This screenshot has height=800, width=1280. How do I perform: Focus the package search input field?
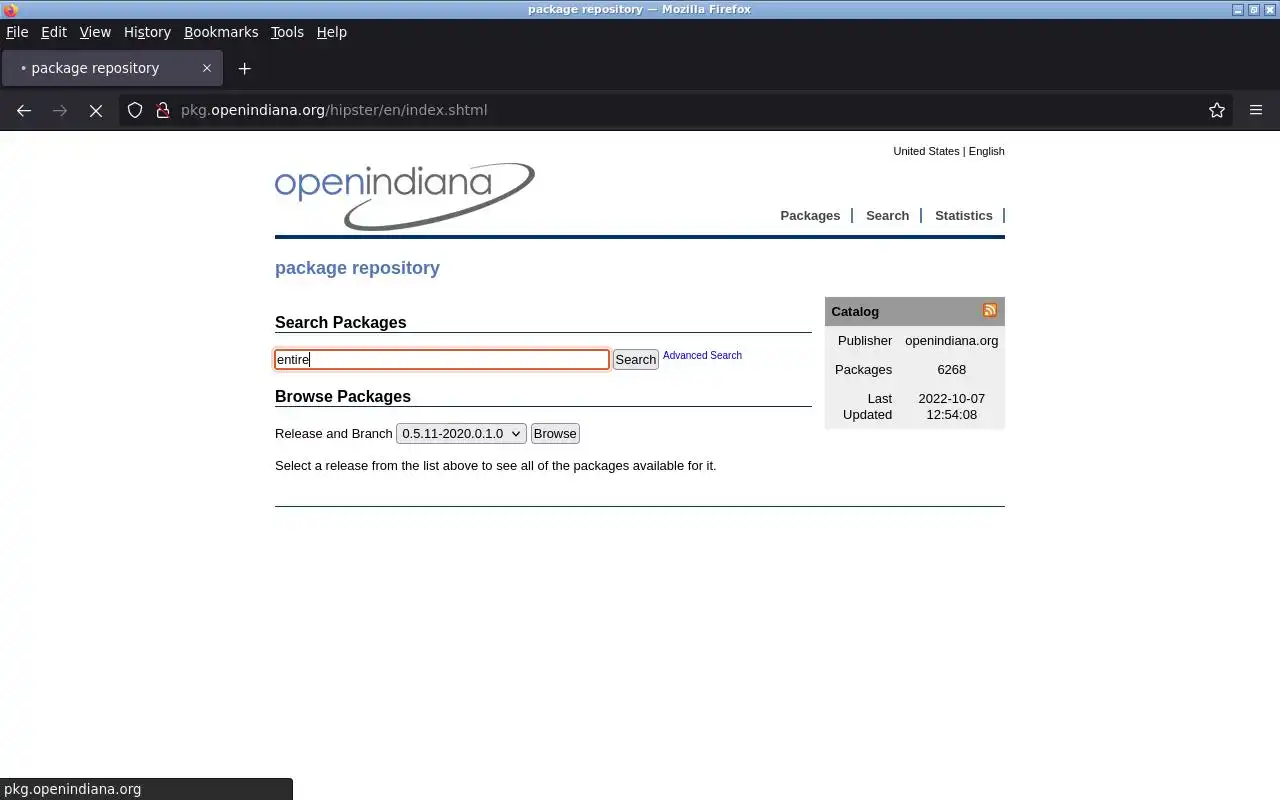(442, 359)
